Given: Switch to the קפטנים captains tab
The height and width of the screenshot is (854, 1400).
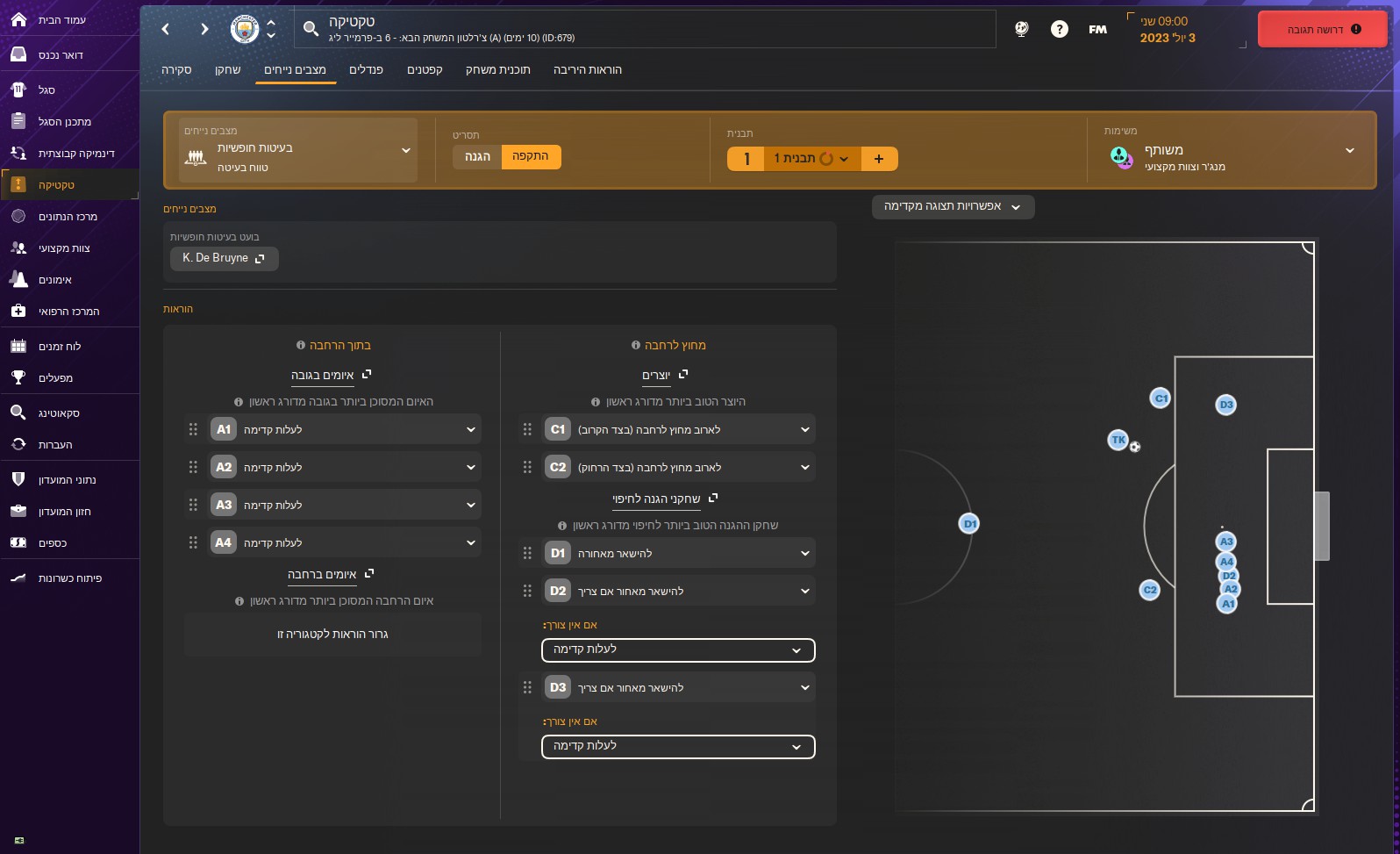Looking at the screenshot, I should click(x=425, y=69).
